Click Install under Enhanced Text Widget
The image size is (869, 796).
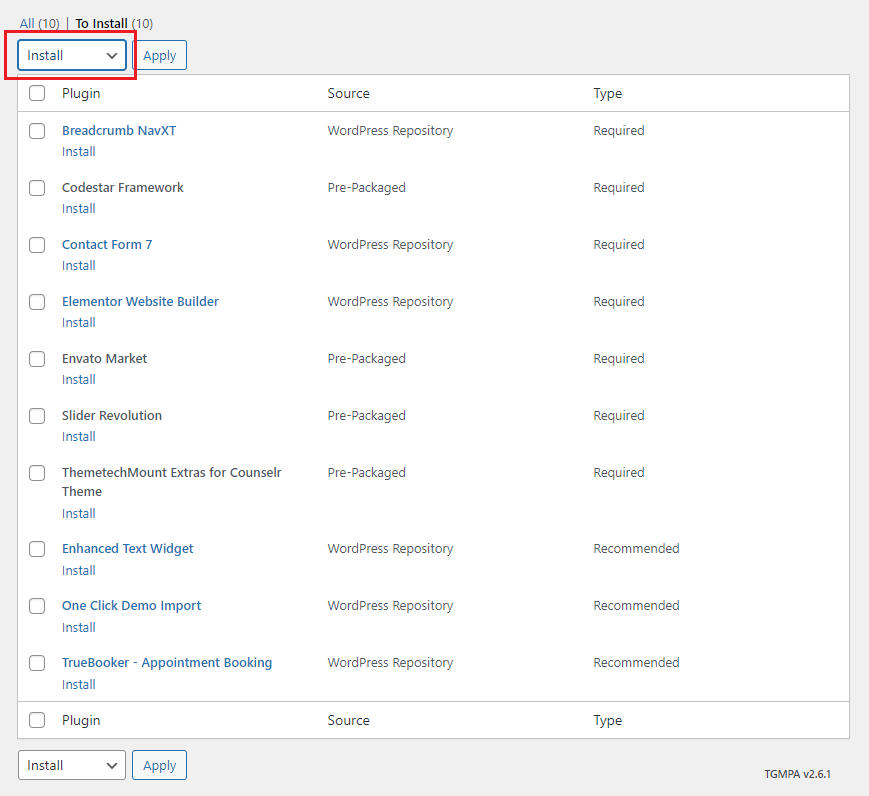79,571
